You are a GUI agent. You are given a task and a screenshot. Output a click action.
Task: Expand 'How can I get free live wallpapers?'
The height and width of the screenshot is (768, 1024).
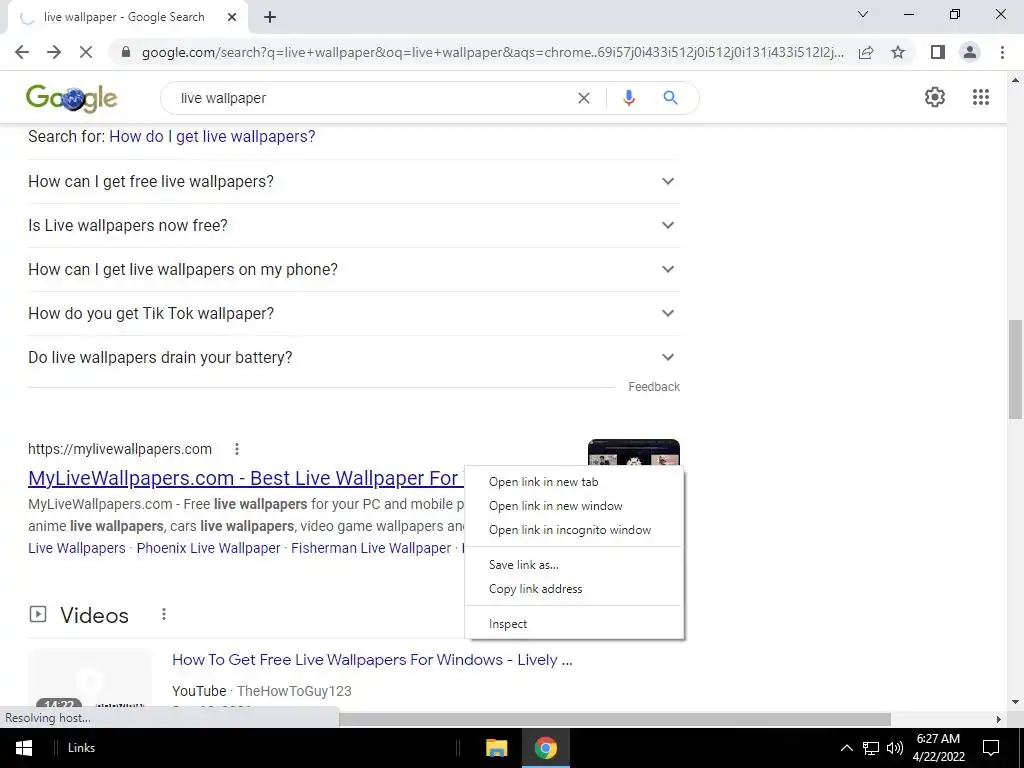(353, 182)
